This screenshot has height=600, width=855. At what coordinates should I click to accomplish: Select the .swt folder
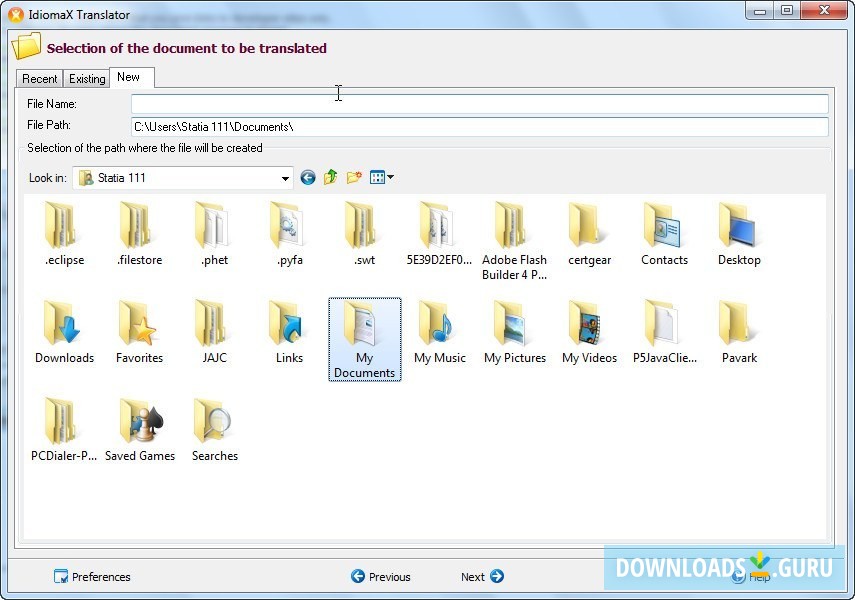click(364, 233)
